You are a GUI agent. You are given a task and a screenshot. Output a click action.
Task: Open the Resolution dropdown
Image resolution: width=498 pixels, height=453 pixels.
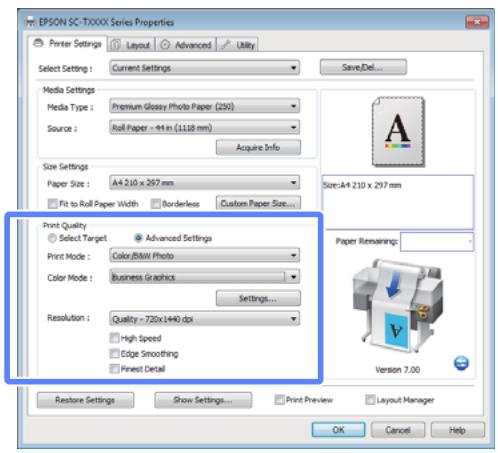(204, 319)
